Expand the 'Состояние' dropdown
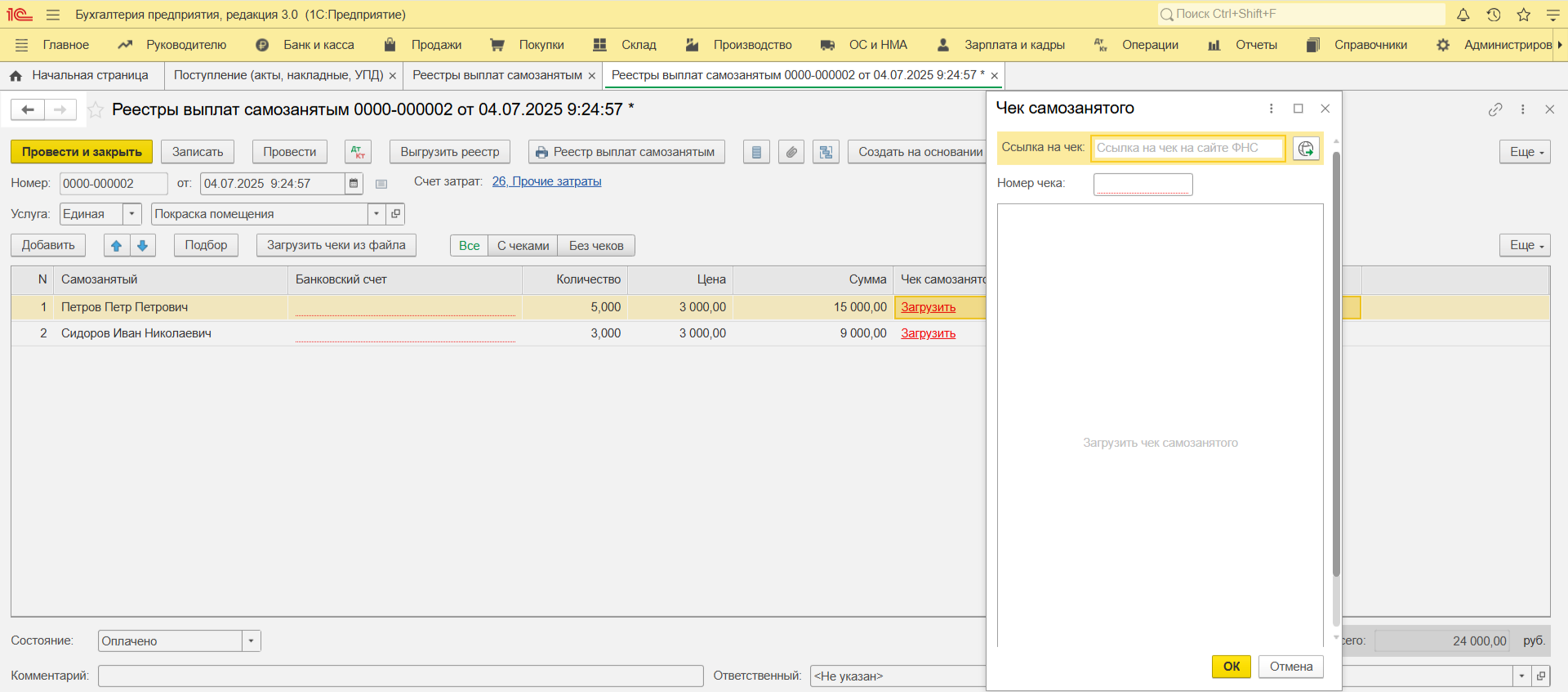Screen dimensions: 1568x692 coord(251,641)
